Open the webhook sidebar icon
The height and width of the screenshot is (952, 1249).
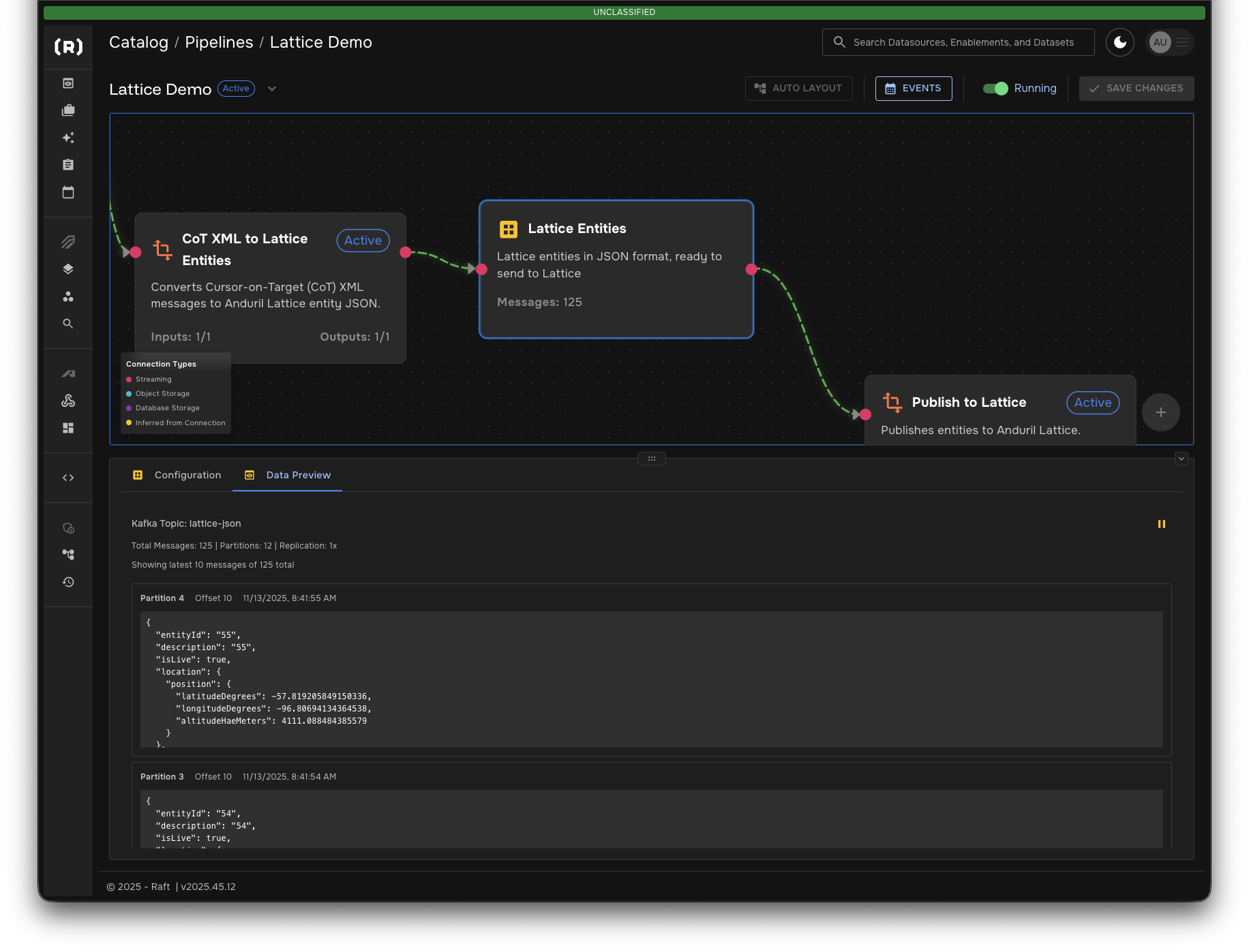[x=68, y=401]
